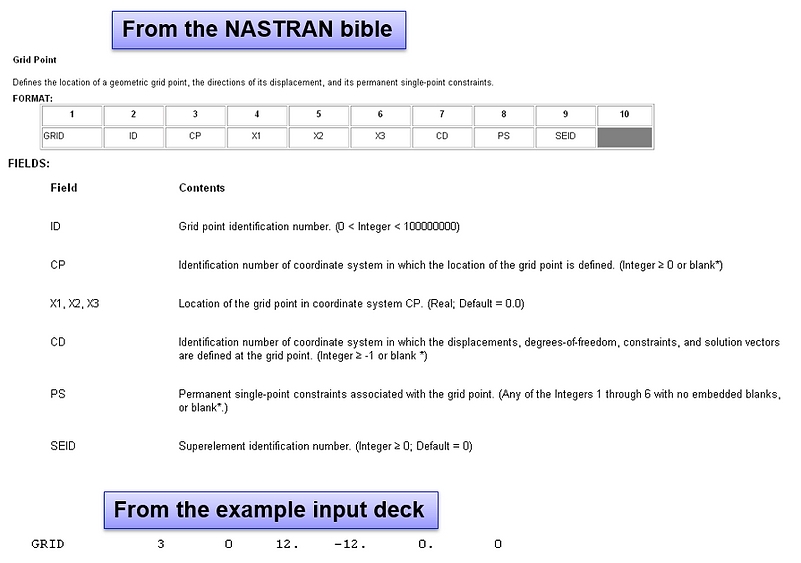The width and height of the screenshot is (801, 563).
Task: Click the grey shaded cell under column 10
Action: click(x=625, y=137)
